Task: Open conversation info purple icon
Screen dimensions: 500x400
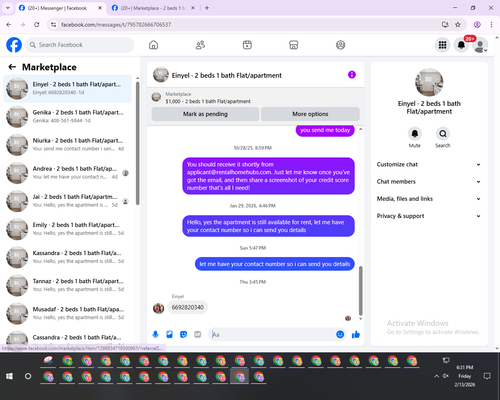Action: [352, 75]
